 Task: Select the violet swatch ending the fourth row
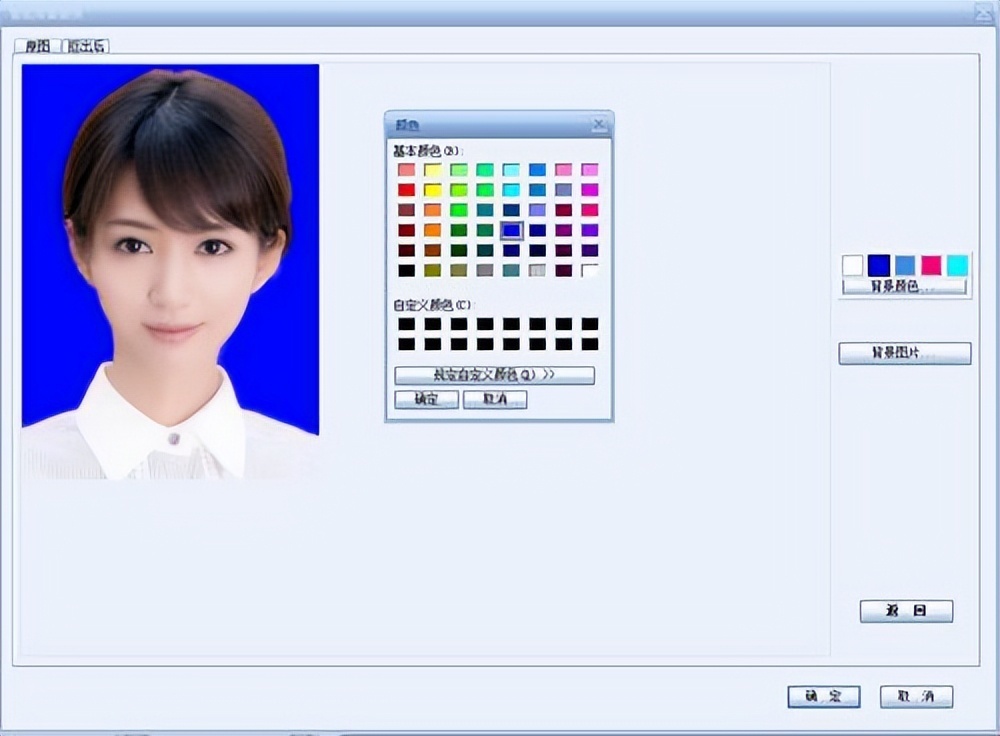[590, 230]
